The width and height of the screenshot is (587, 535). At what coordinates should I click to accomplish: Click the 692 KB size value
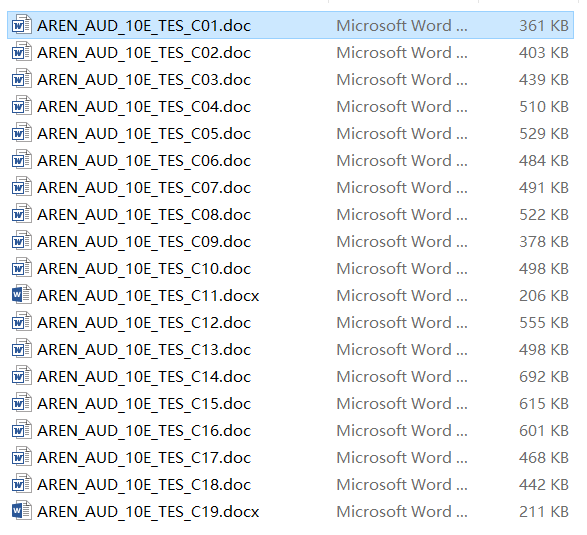tap(544, 376)
